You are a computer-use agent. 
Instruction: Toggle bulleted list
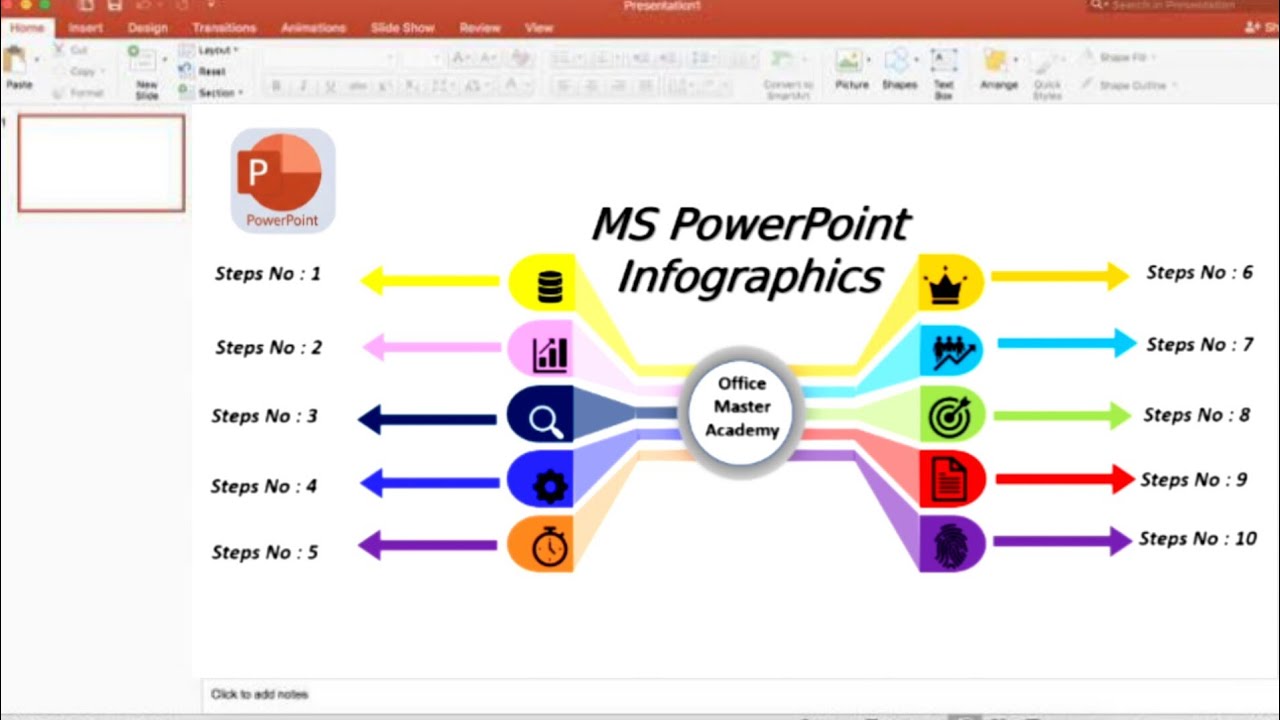(561, 58)
